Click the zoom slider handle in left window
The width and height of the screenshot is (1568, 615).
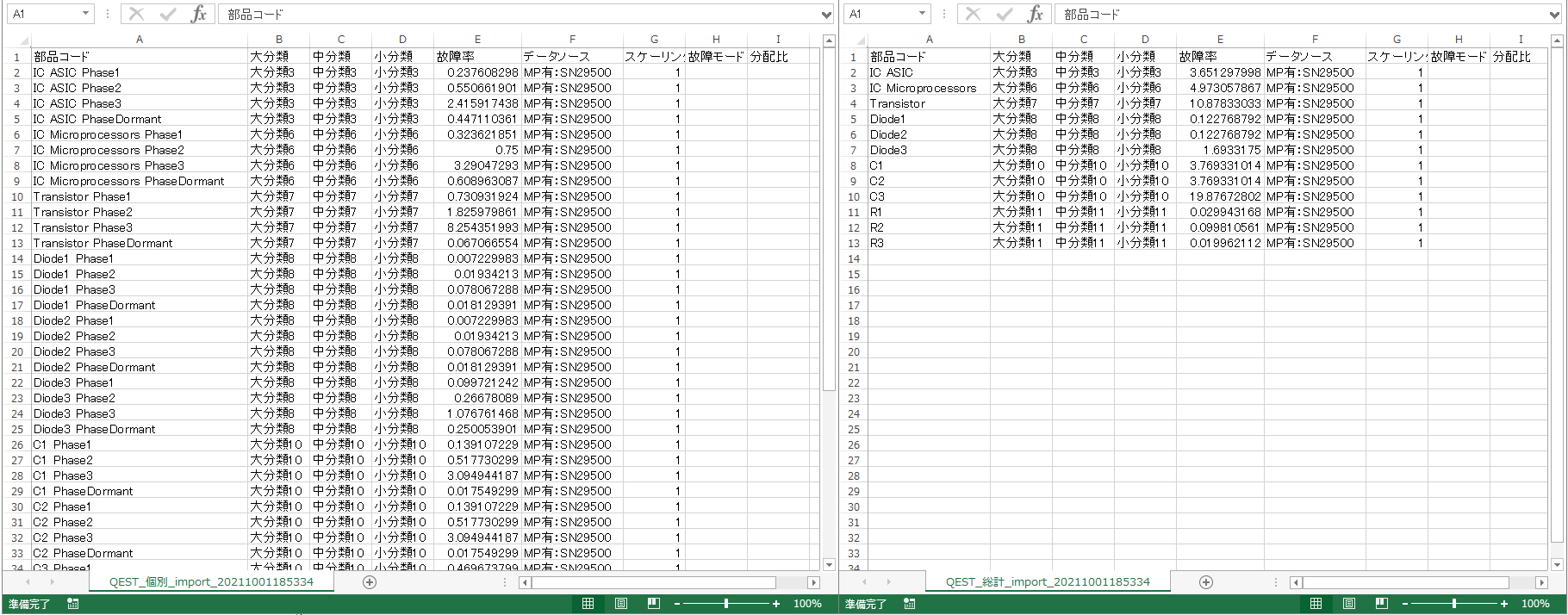(726, 604)
